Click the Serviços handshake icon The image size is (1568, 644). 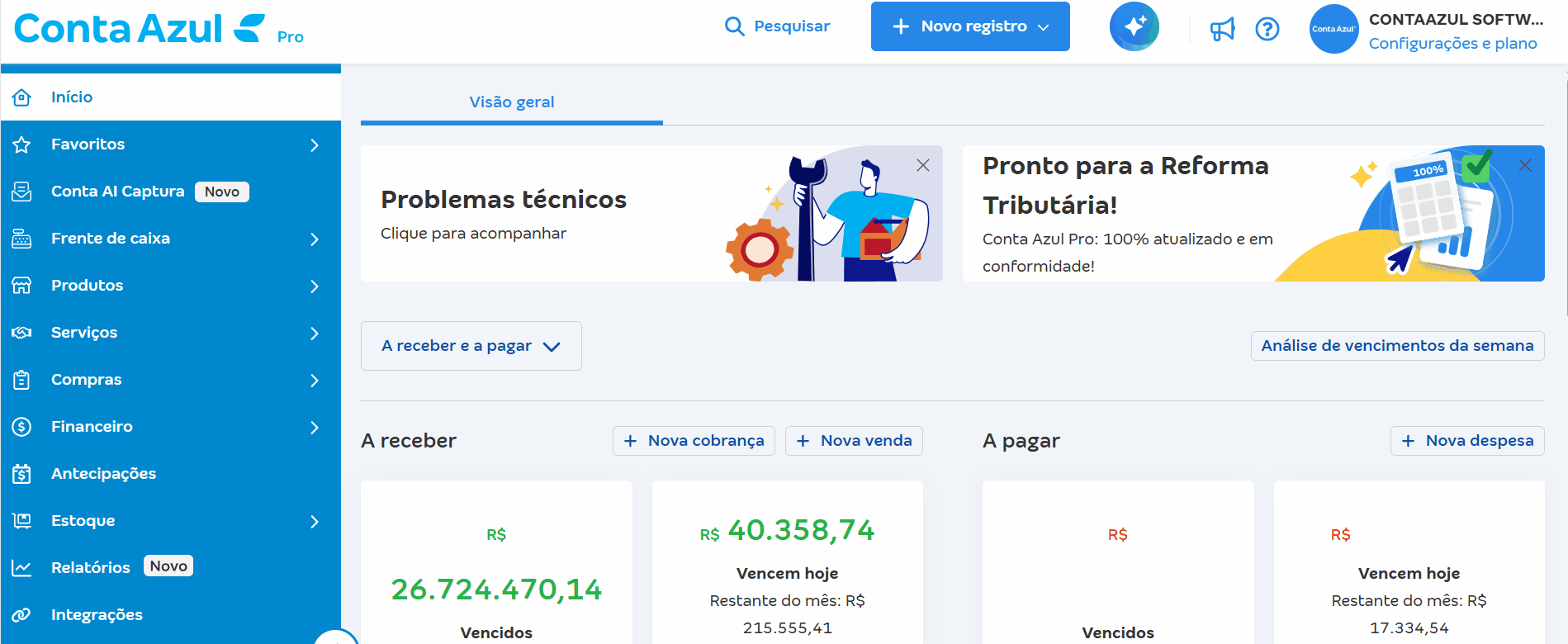(x=21, y=333)
